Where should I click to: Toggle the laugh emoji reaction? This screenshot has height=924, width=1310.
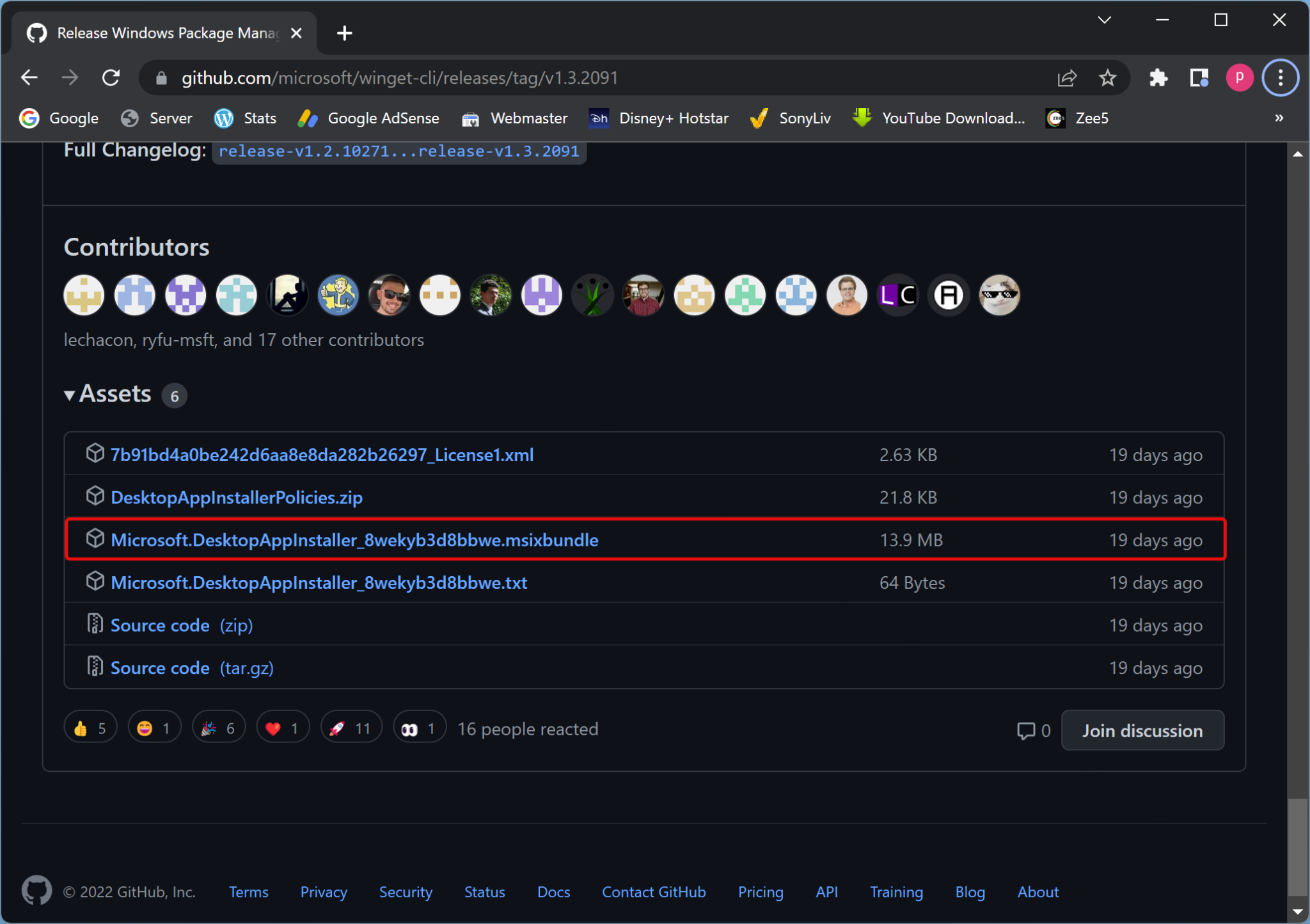click(x=154, y=728)
